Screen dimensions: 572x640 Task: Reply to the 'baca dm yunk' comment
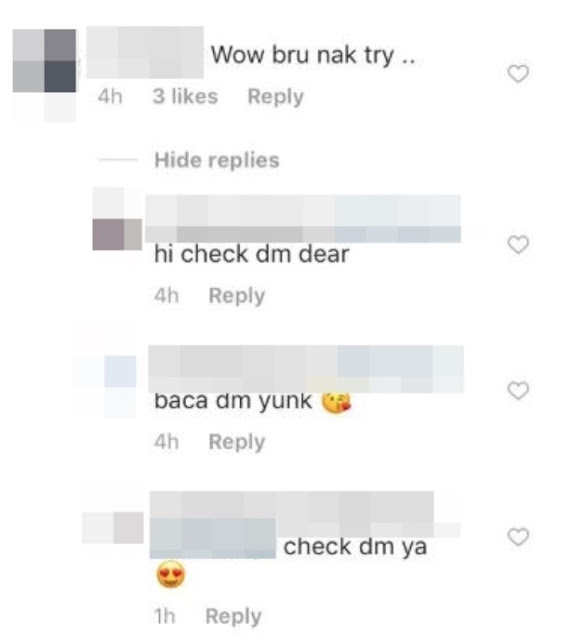237,442
